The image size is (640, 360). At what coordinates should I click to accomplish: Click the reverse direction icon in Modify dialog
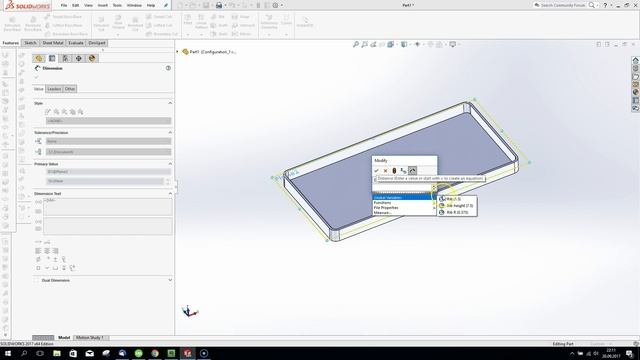(403, 171)
